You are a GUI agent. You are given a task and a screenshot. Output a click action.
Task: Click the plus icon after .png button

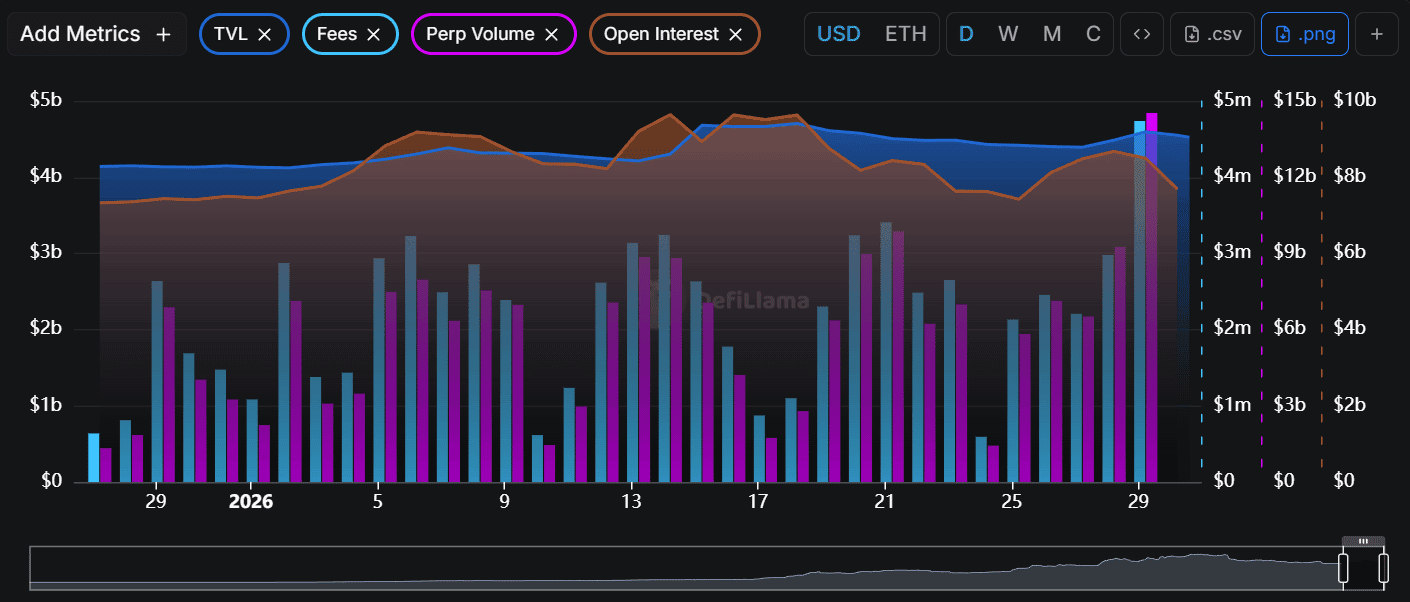tap(1377, 34)
